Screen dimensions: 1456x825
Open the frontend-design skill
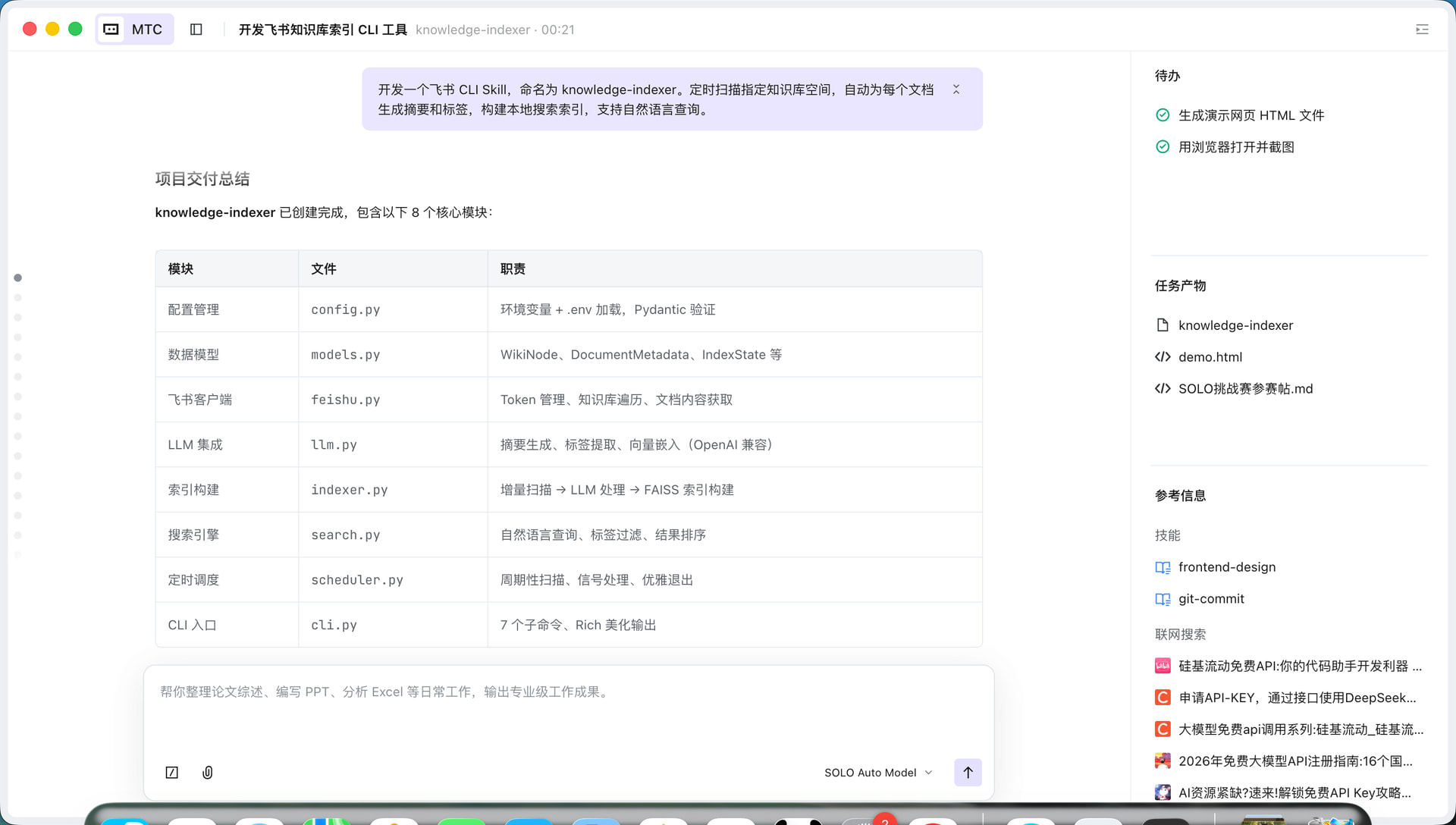(x=1226, y=567)
